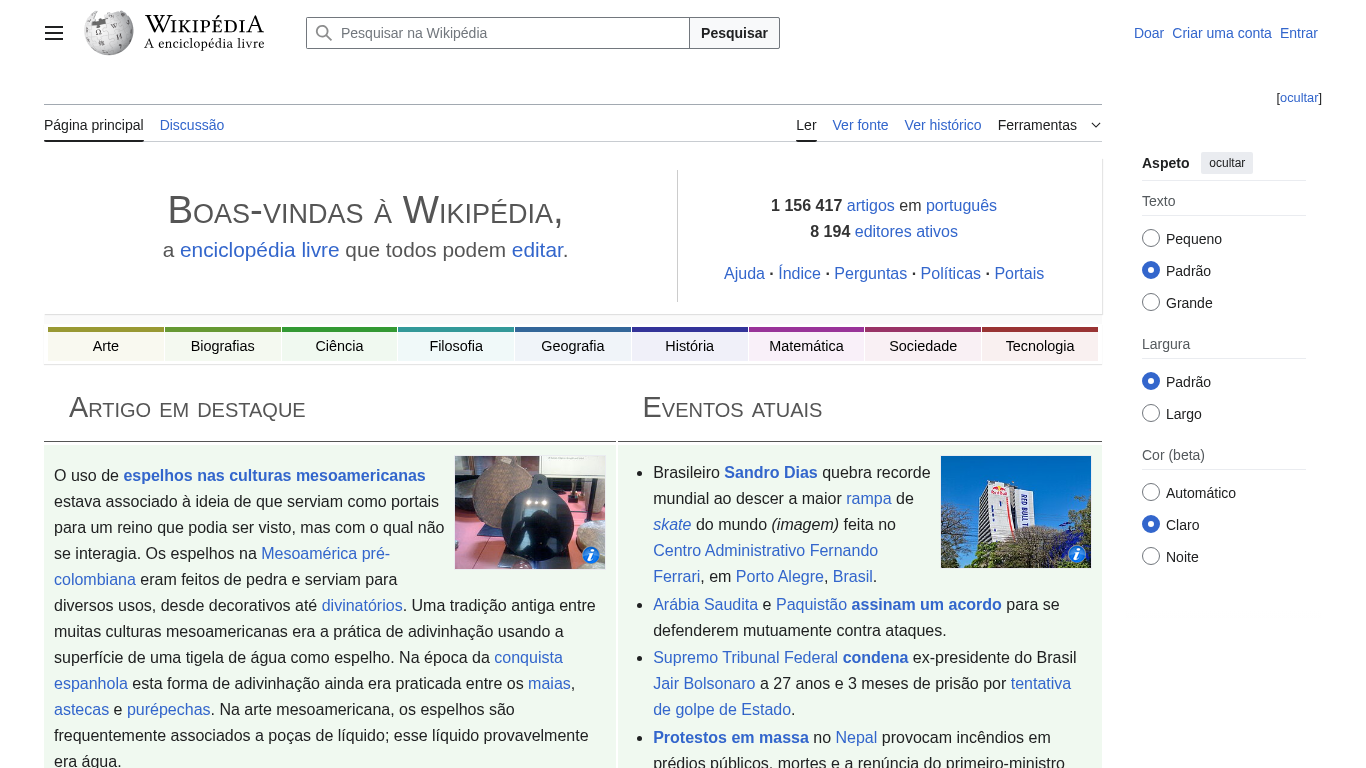Enable the Noite color mode

1151,557
